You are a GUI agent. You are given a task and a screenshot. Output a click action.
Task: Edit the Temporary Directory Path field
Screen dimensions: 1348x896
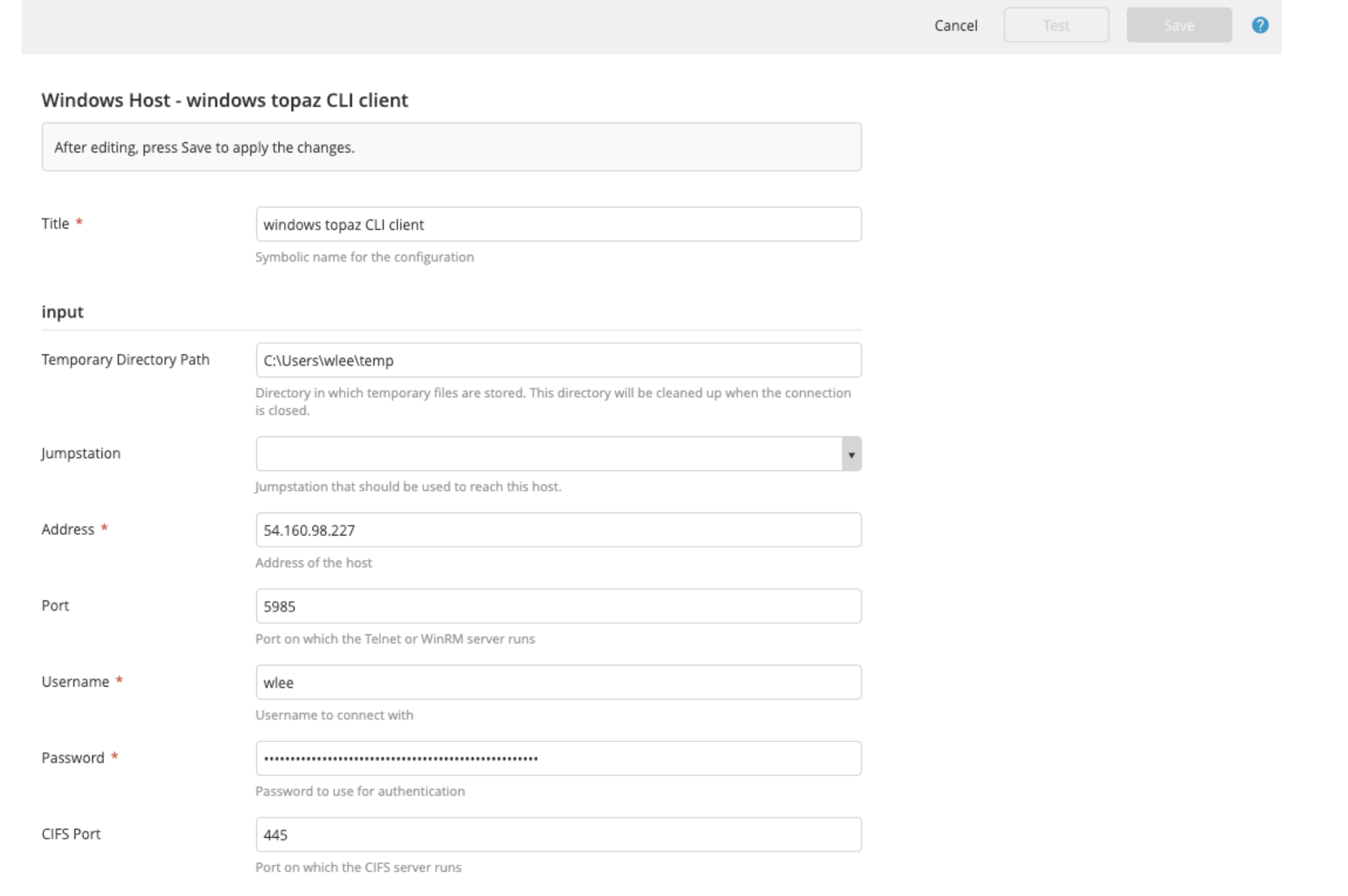click(x=558, y=360)
